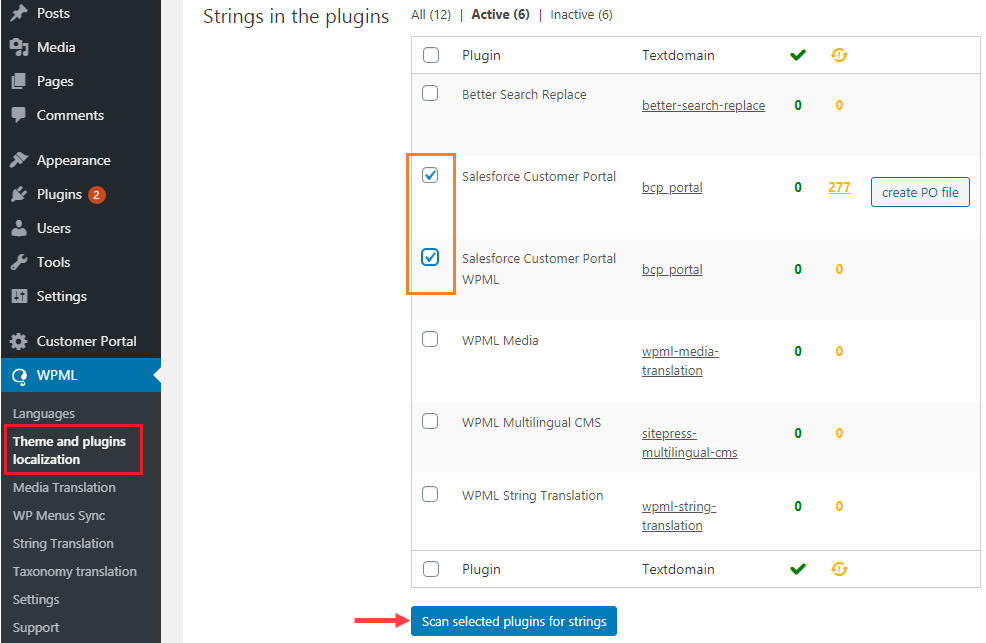Click the create PO file button
The width and height of the screenshot is (986, 643).
pyautogui.click(x=919, y=192)
